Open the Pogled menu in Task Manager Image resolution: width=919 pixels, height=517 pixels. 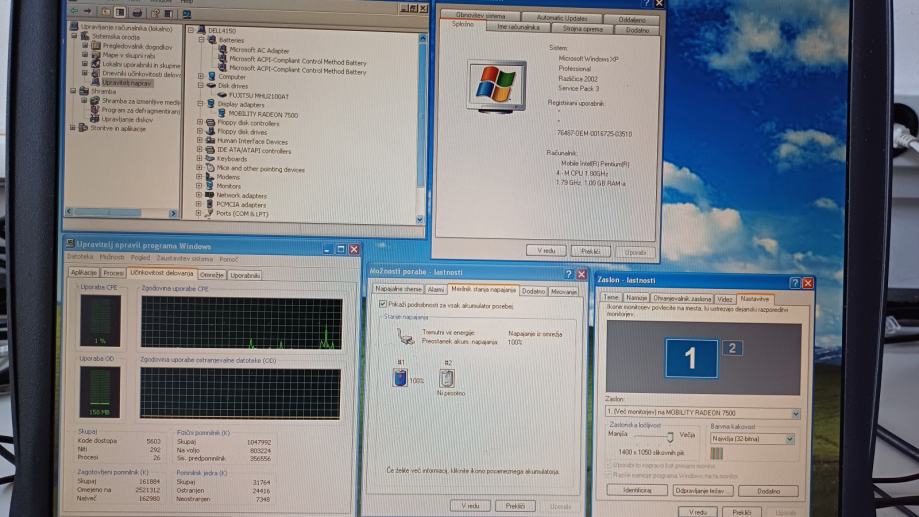point(140,257)
